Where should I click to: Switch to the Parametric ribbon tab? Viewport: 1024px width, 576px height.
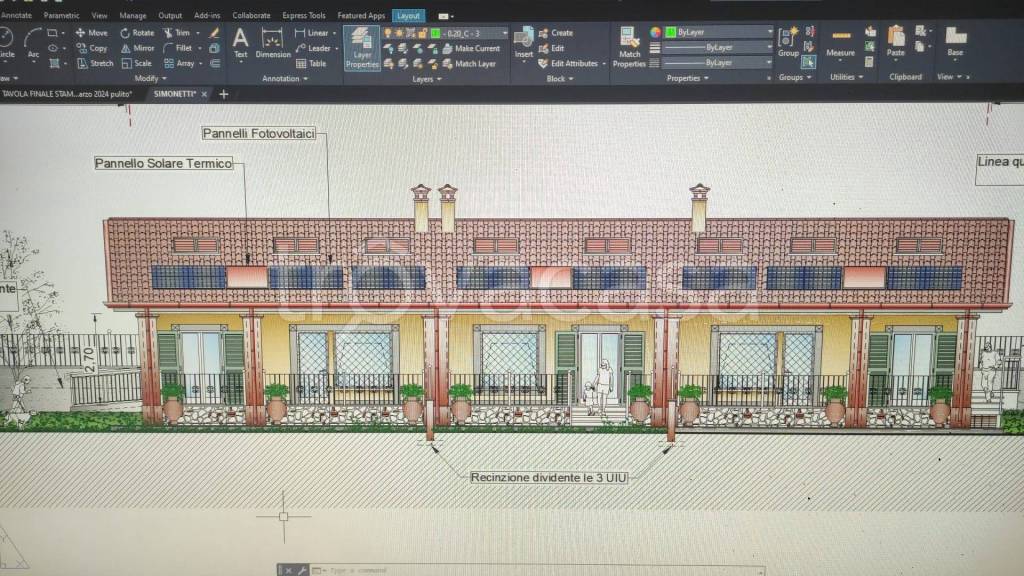tap(61, 16)
